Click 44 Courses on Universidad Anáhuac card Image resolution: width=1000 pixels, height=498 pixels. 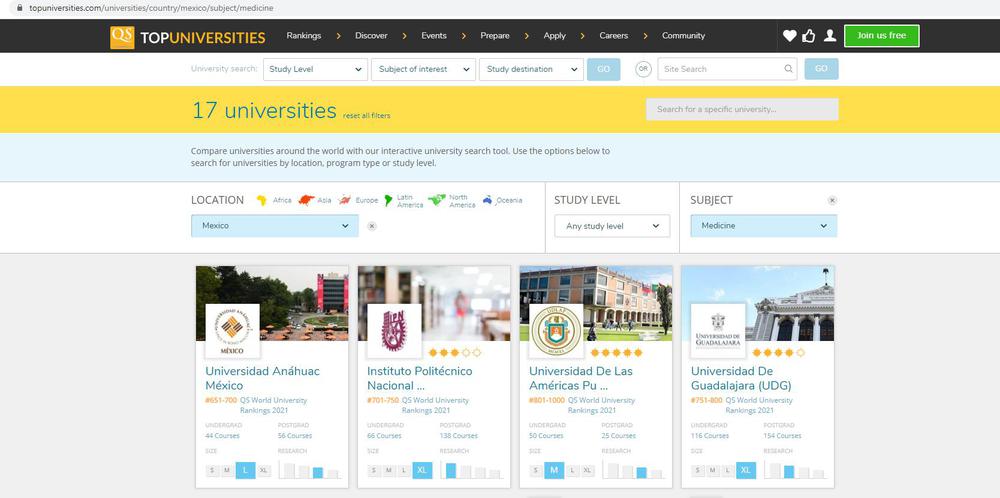tap(223, 436)
